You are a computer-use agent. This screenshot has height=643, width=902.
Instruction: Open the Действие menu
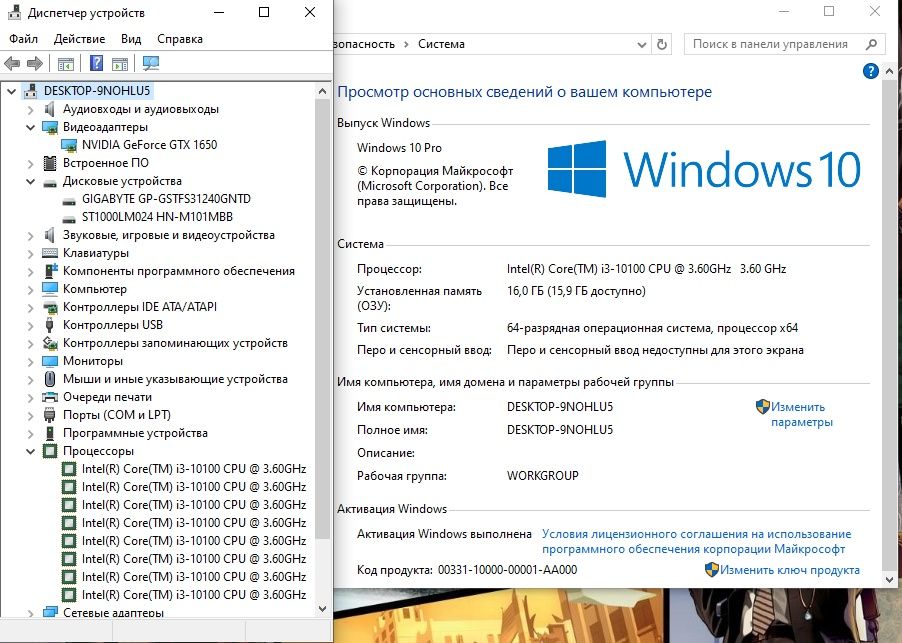(x=79, y=39)
